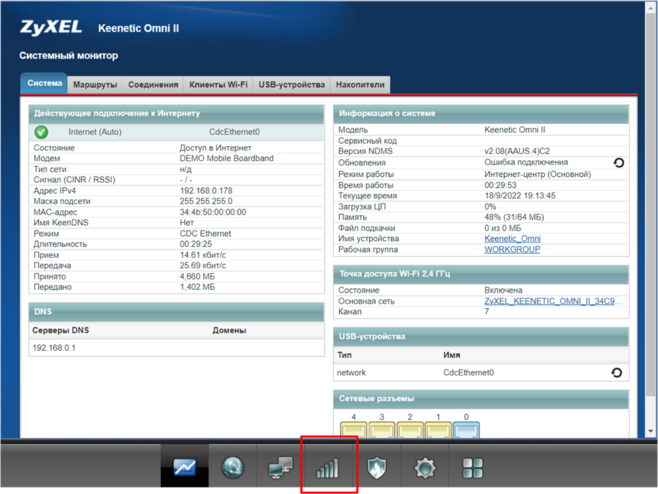
Task: Click the IPv4 address 192.168.0.178
Action: pos(206,191)
